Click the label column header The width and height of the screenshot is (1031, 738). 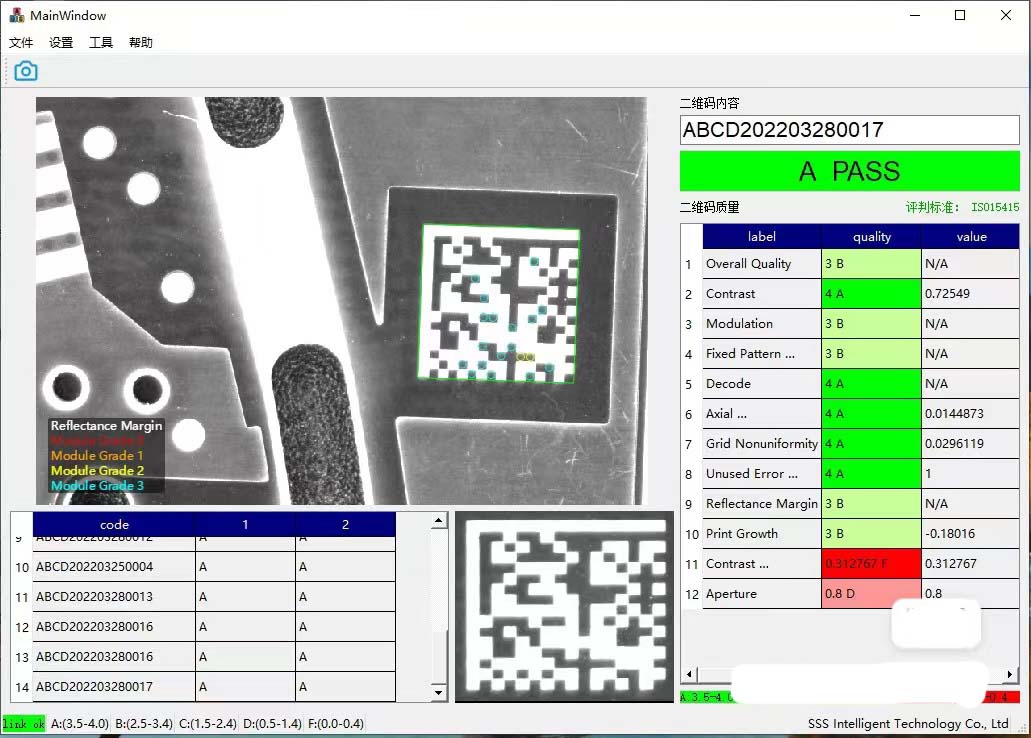click(762, 237)
